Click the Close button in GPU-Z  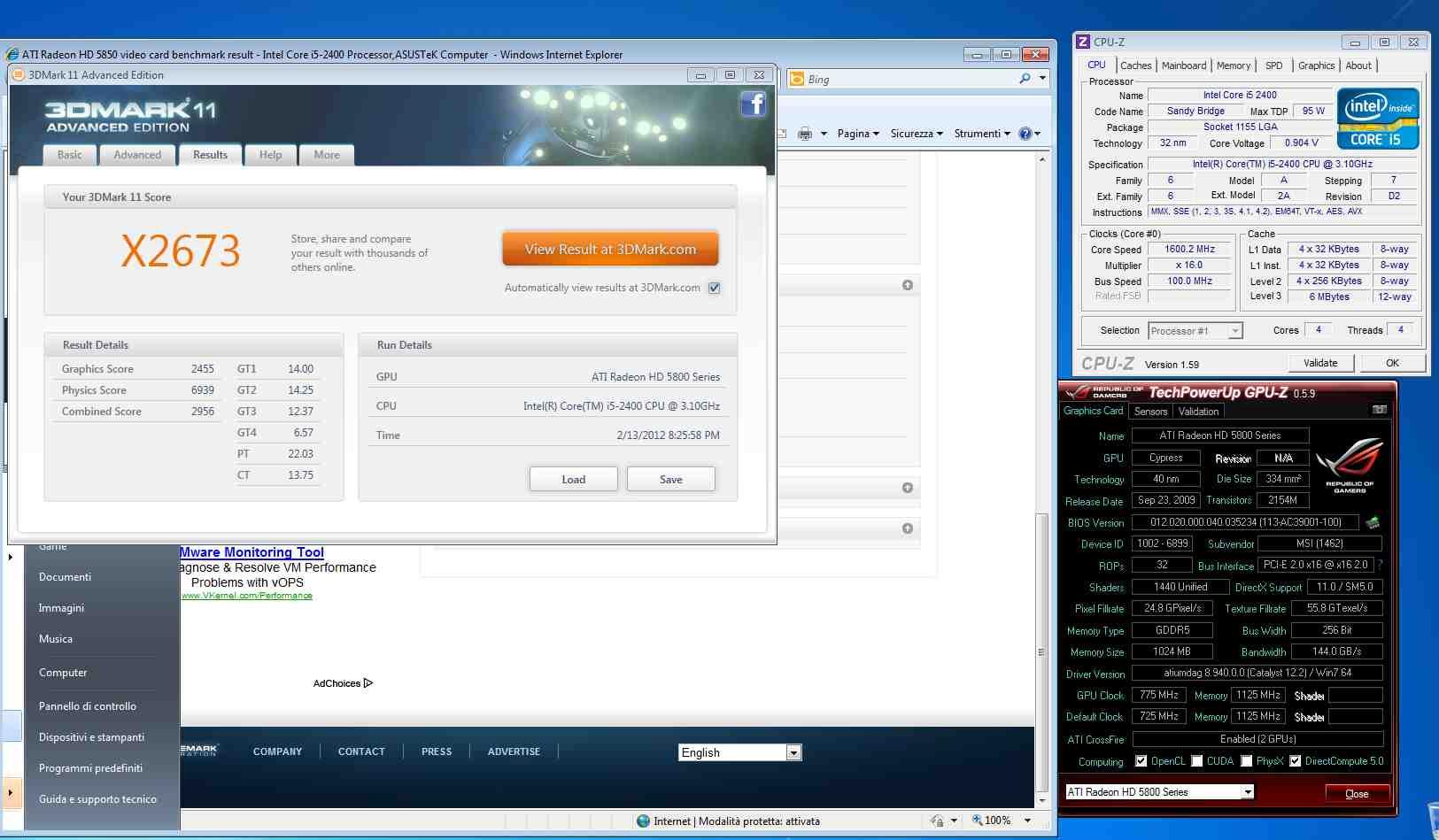click(1357, 793)
